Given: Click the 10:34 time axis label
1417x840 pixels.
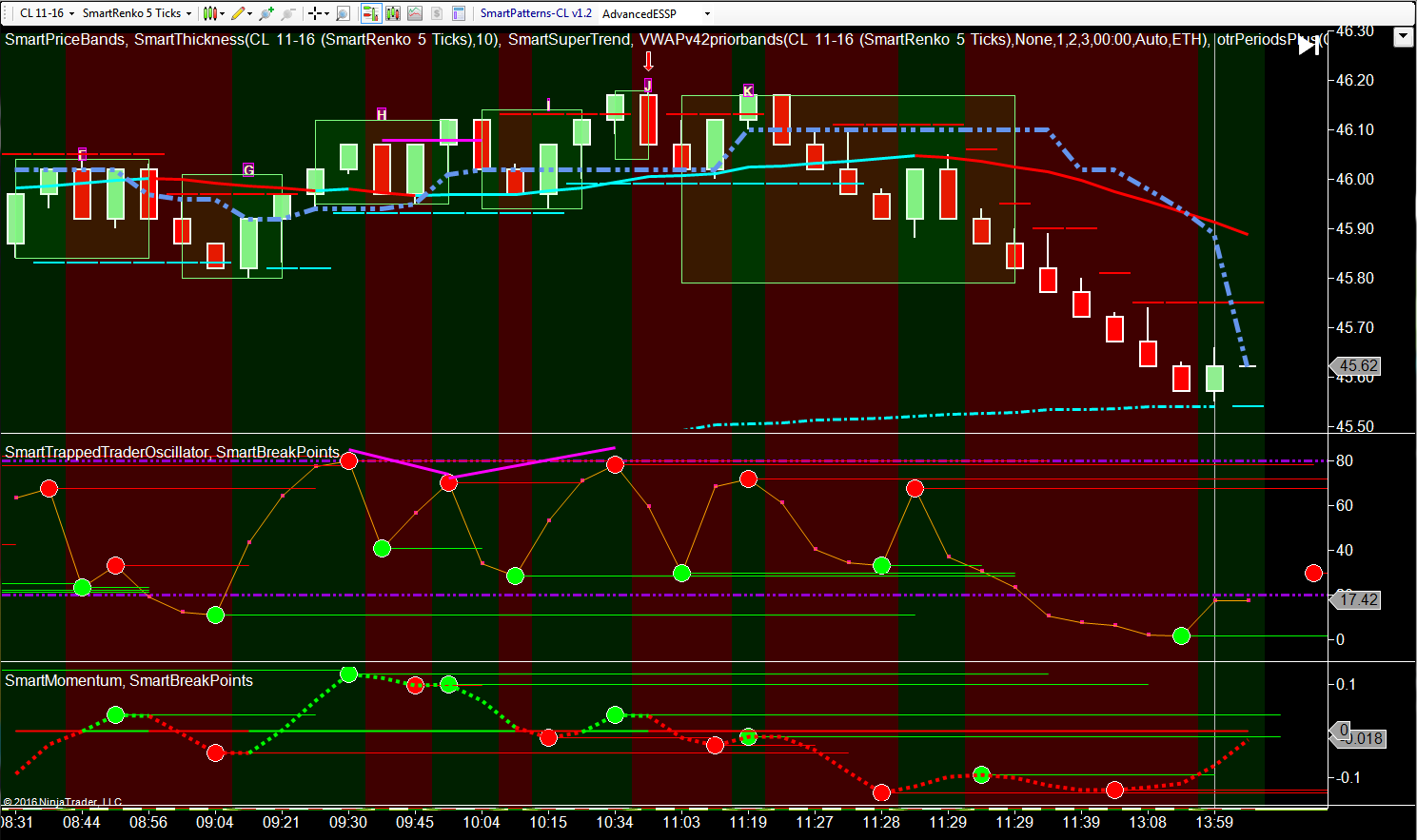Looking at the screenshot, I should 615,822.
